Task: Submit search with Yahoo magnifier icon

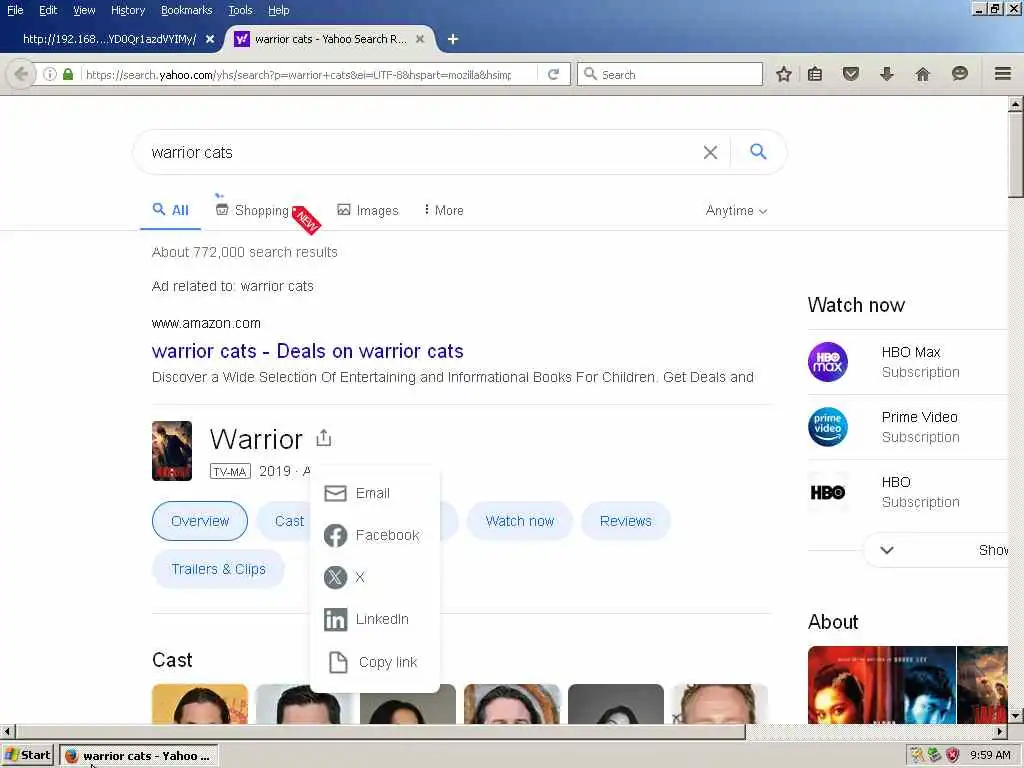Action: tap(758, 152)
